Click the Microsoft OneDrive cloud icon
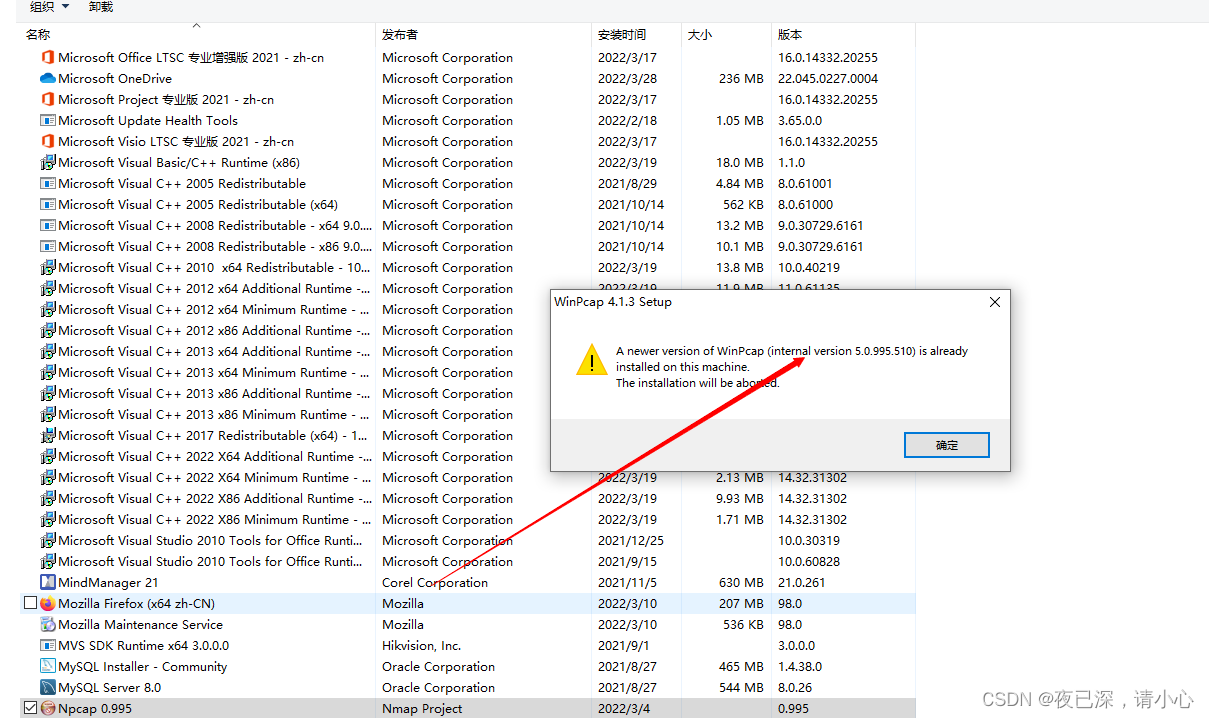The image size is (1209, 718). [48, 78]
